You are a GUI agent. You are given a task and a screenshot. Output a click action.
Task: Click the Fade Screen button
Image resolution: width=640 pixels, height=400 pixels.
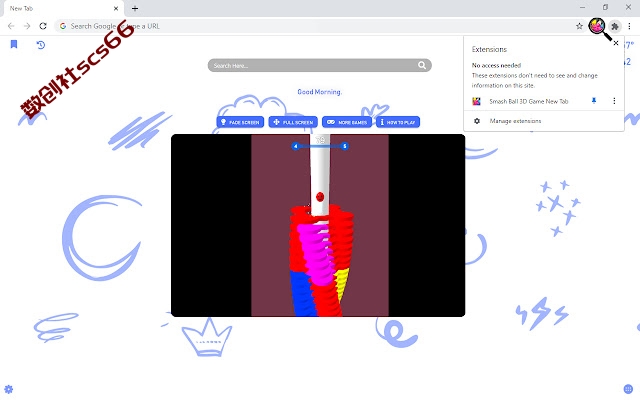240,122
